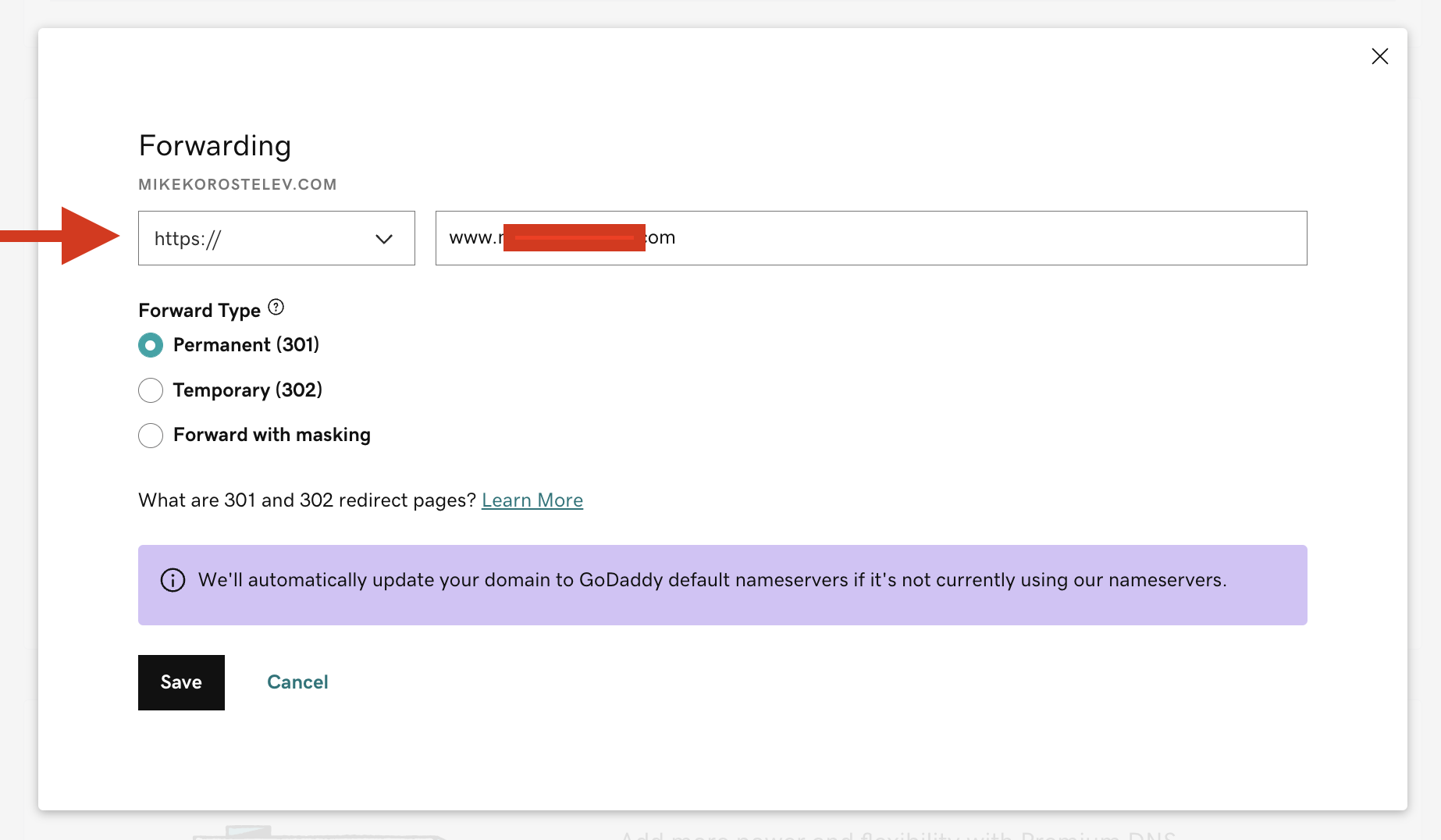Click the 301 and 302 redirect question text

(x=307, y=500)
